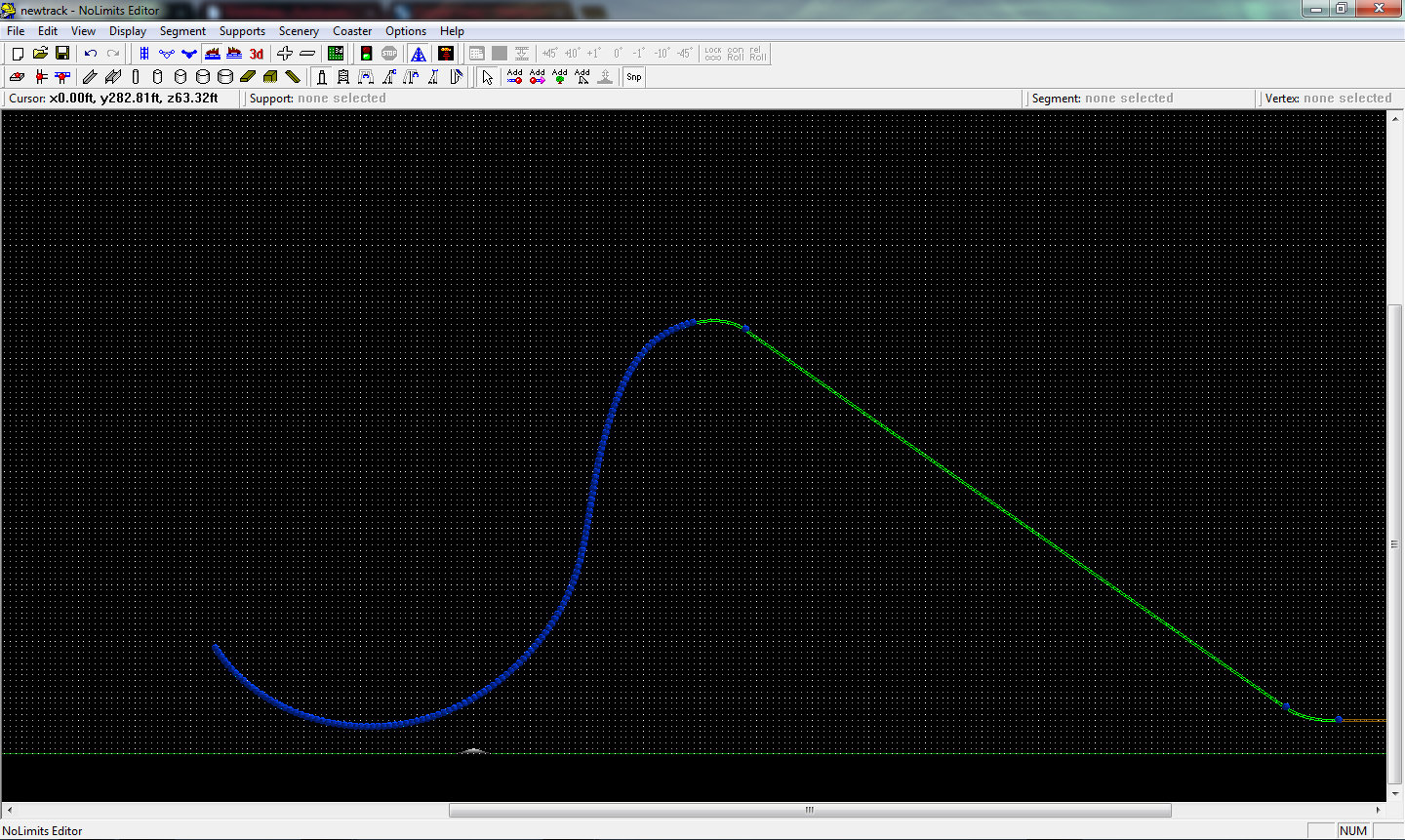This screenshot has height=840, width=1405.
Task: Create a new track file
Action: [18, 54]
